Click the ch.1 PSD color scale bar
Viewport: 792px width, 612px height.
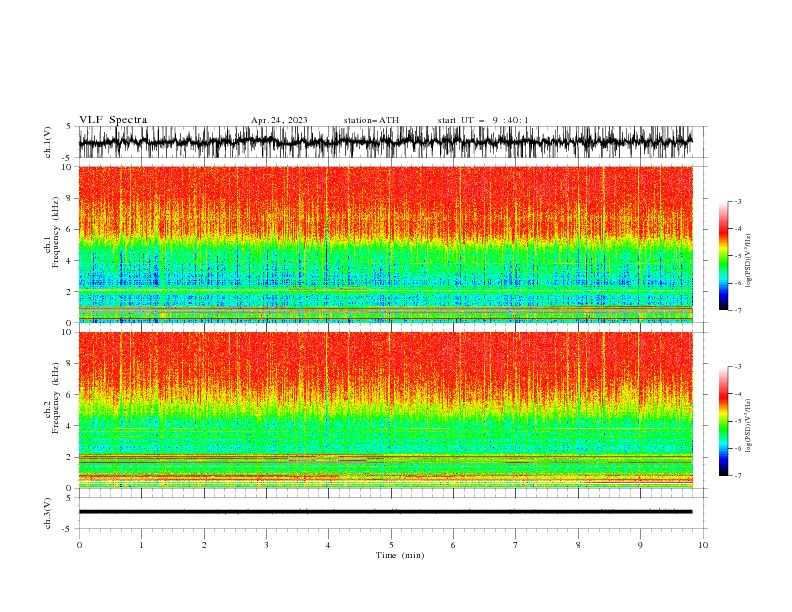[x=723, y=255]
